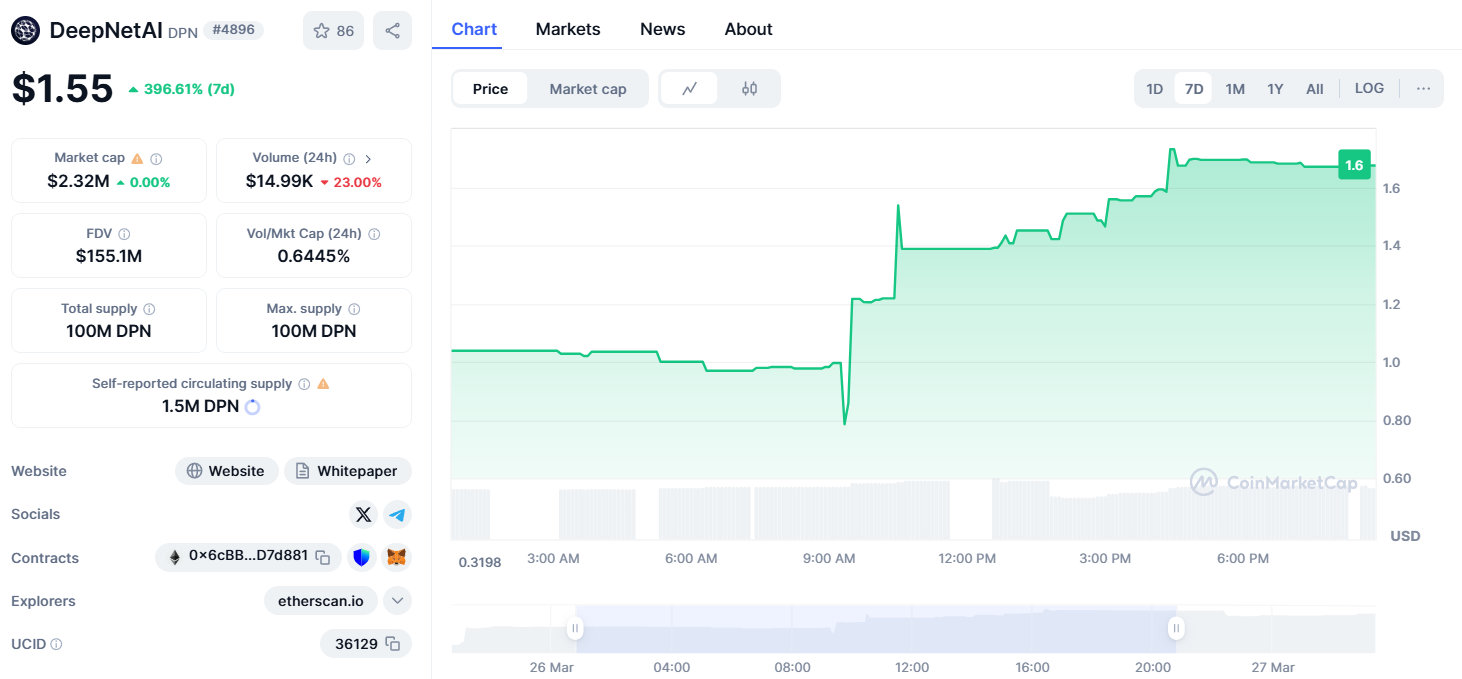Copy the UCID 36129 value
This screenshot has height=679, width=1462.
393,644
